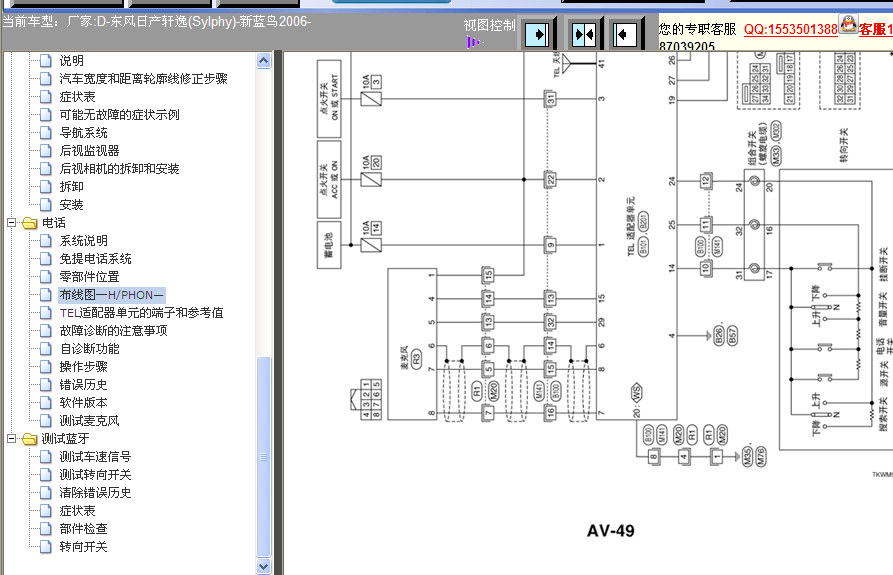Click document icon beside 操作步骤
The image size is (893, 575).
tap(46, 367)
